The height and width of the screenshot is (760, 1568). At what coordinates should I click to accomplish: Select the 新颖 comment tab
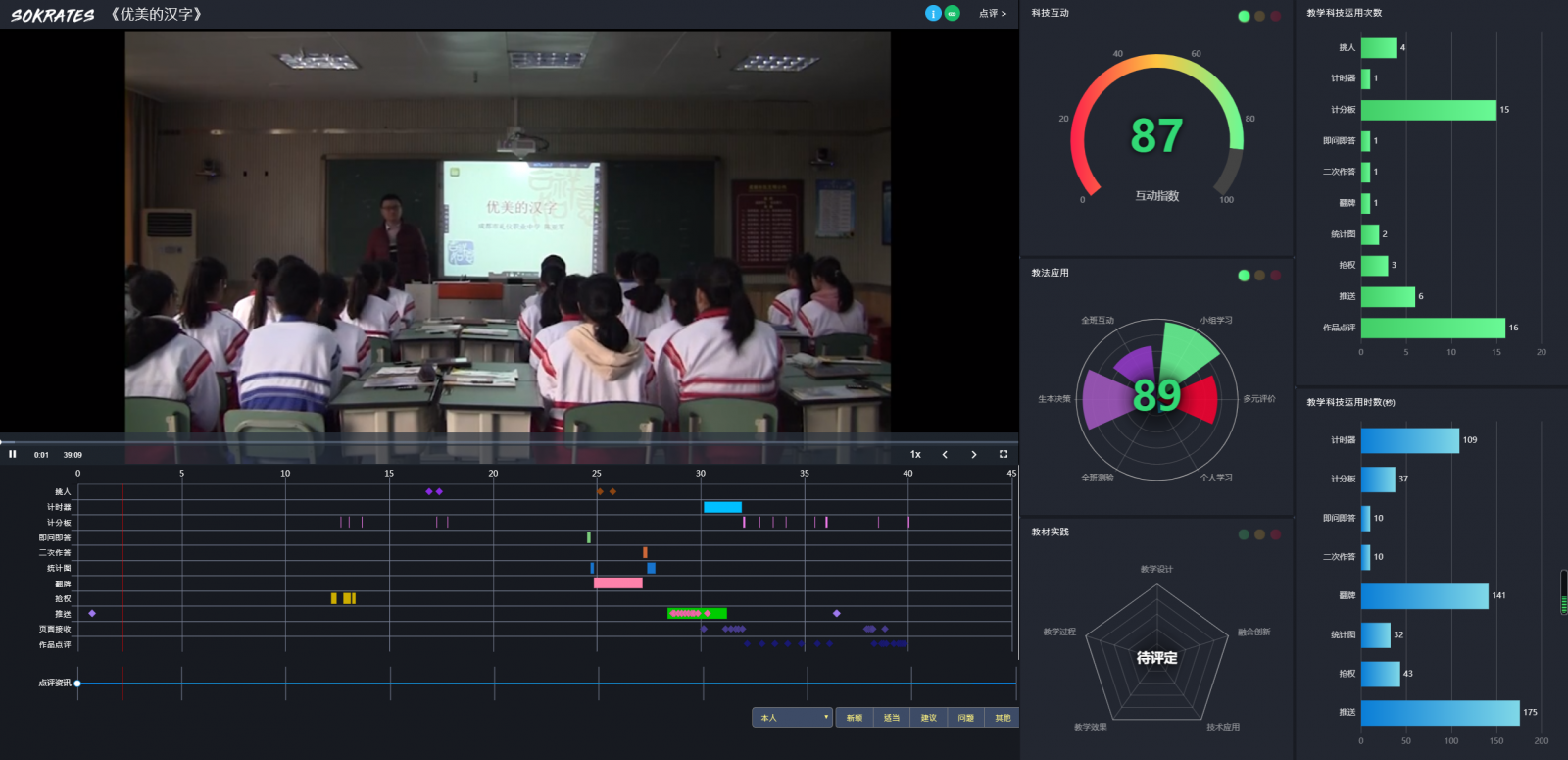coord(855,718)
